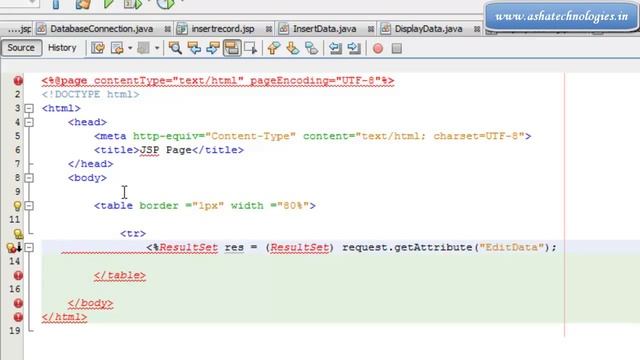Click the request.getAttribute call text

tap(408, 247)
